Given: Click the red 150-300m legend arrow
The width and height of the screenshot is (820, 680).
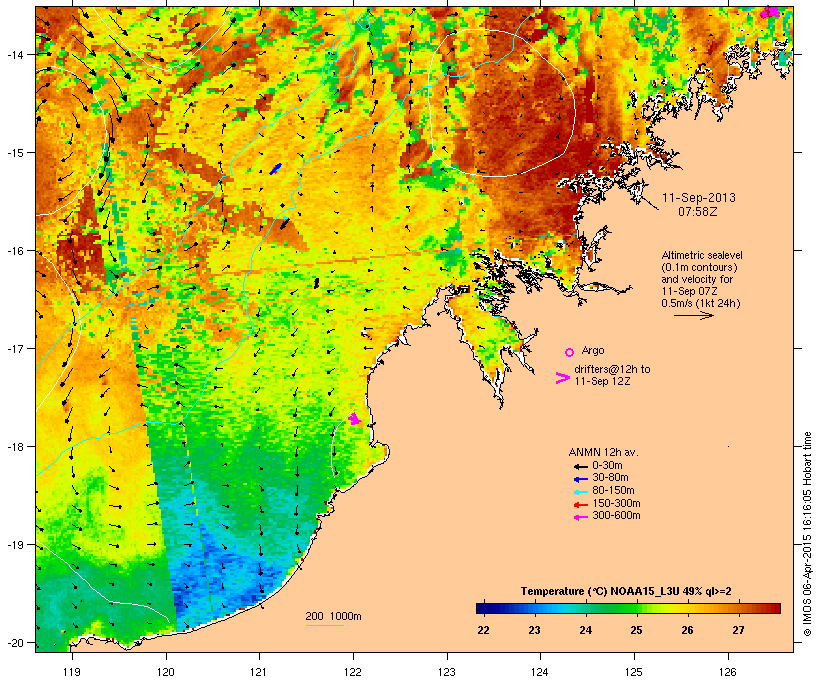Looking at the screenshot, I should [580, 504].
